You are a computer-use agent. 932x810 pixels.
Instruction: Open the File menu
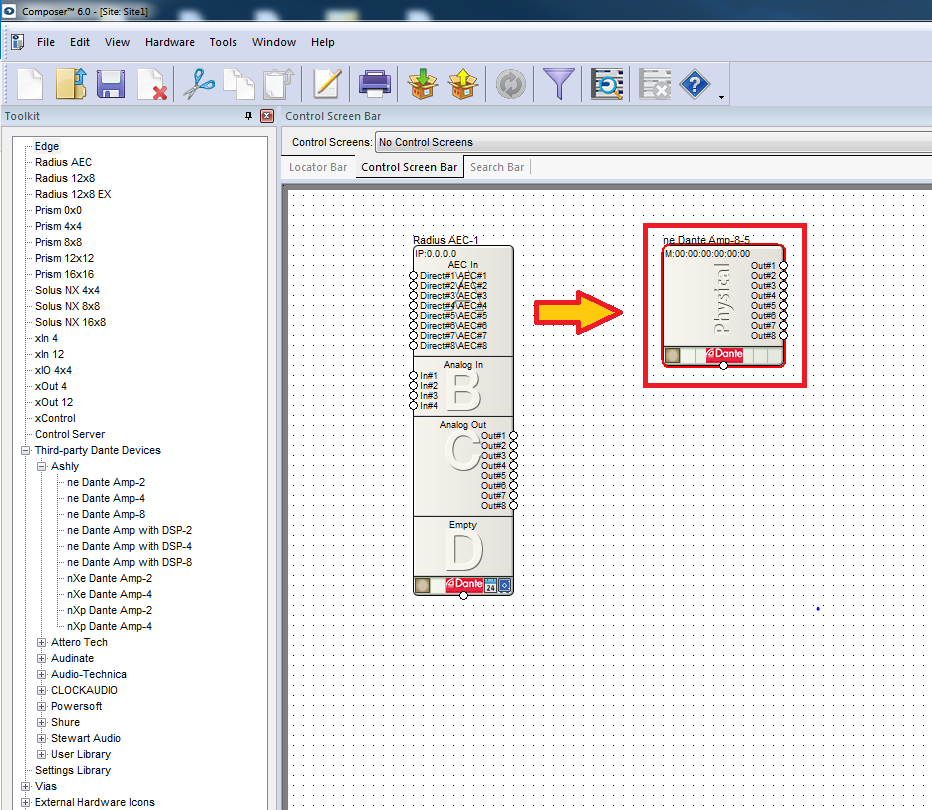click(x=46, y=42)
